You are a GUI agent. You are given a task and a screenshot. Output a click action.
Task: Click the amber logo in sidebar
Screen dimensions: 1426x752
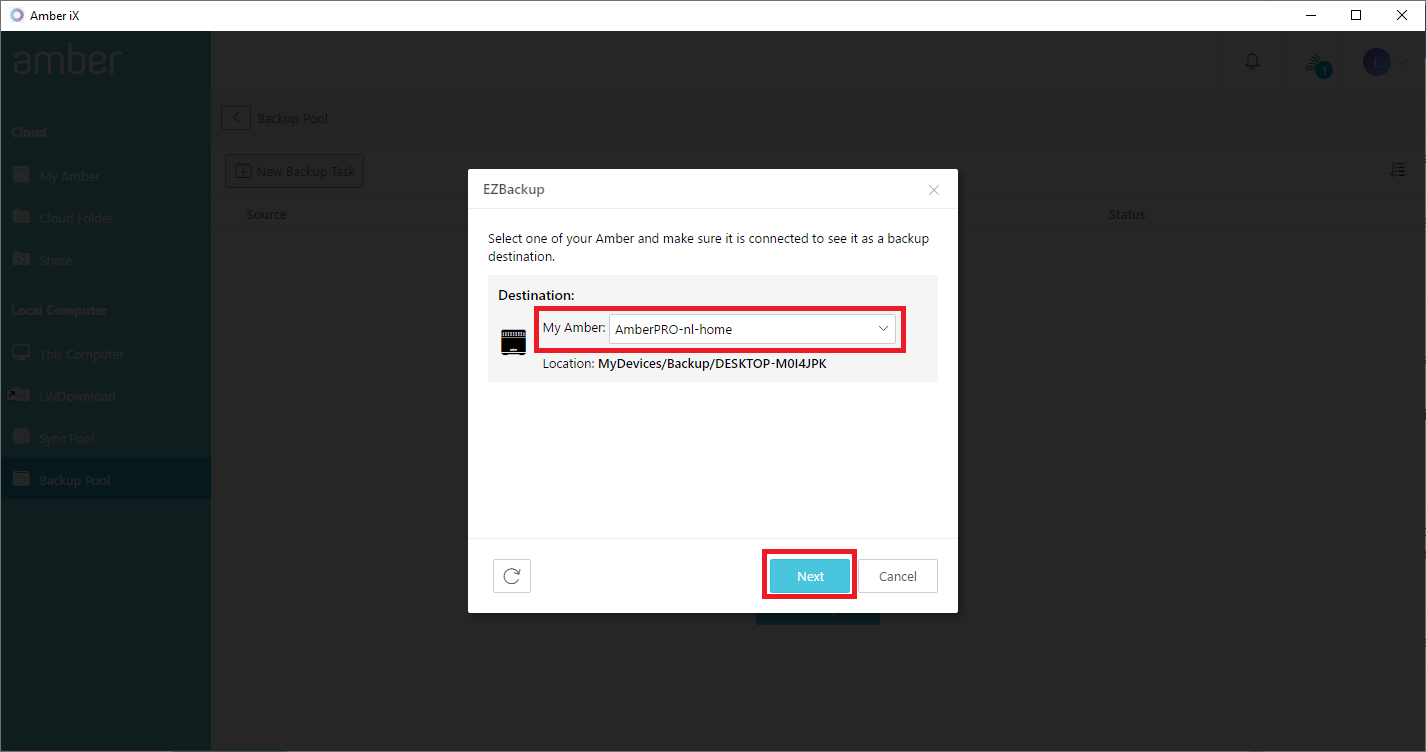[x=67, y=61]
